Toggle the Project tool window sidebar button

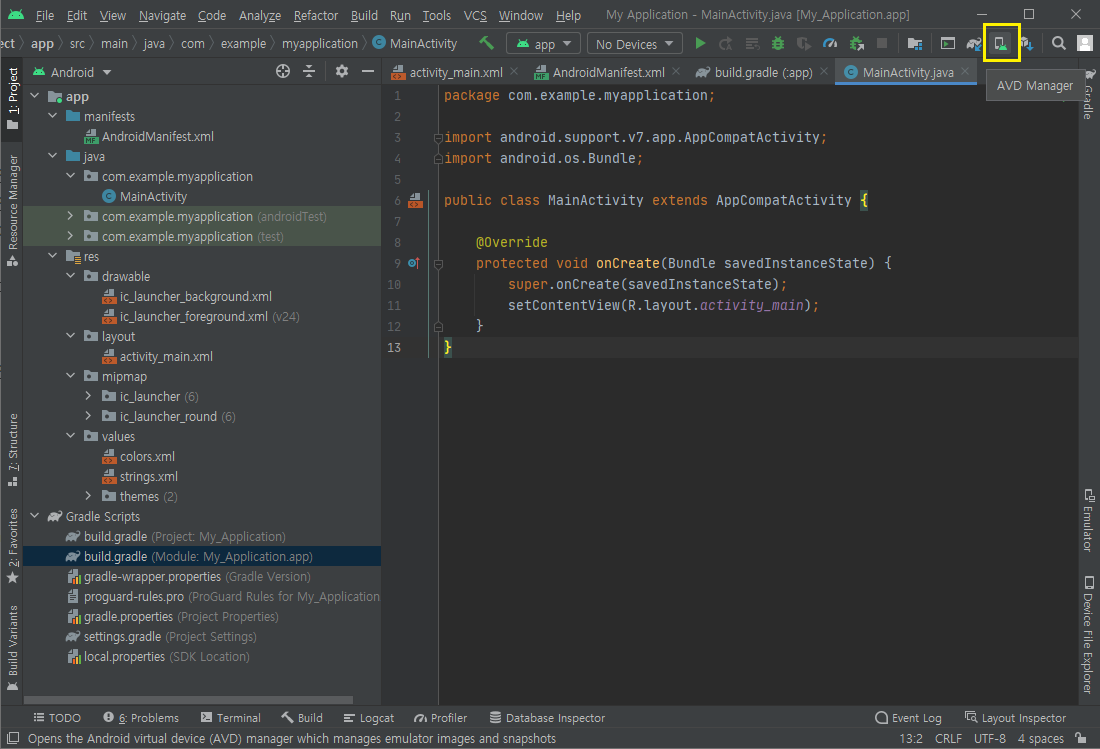tap(13, 98)
